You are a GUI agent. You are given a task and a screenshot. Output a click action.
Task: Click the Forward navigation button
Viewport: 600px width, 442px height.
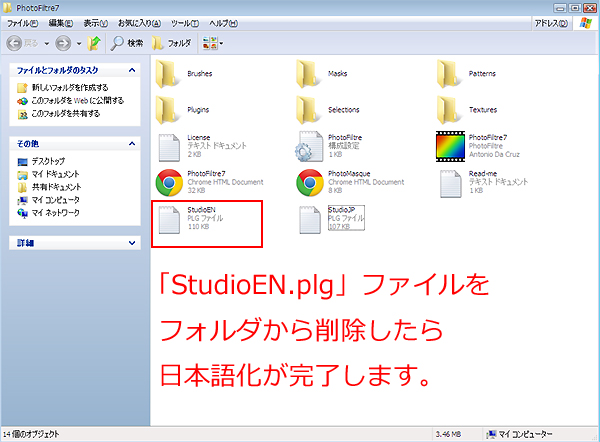click(63, 43)
